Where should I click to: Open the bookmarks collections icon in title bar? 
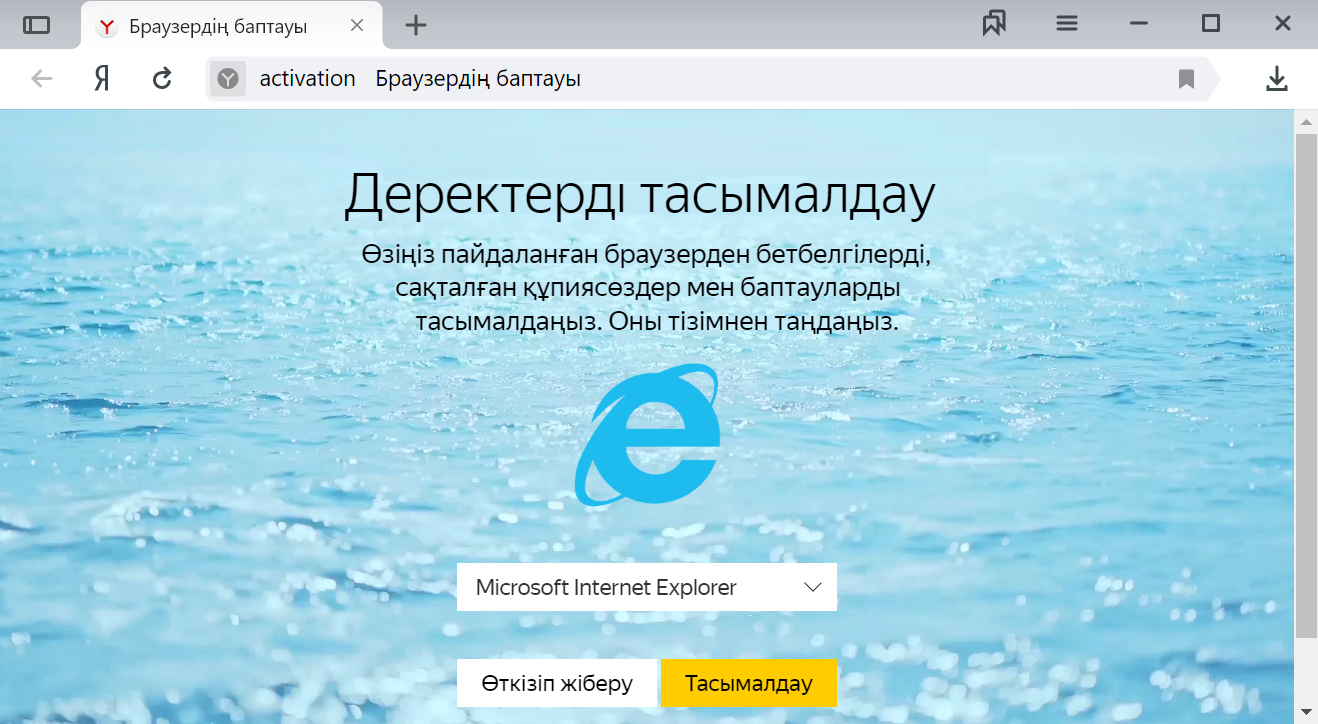pyautogui.click(x=994, y=24)
